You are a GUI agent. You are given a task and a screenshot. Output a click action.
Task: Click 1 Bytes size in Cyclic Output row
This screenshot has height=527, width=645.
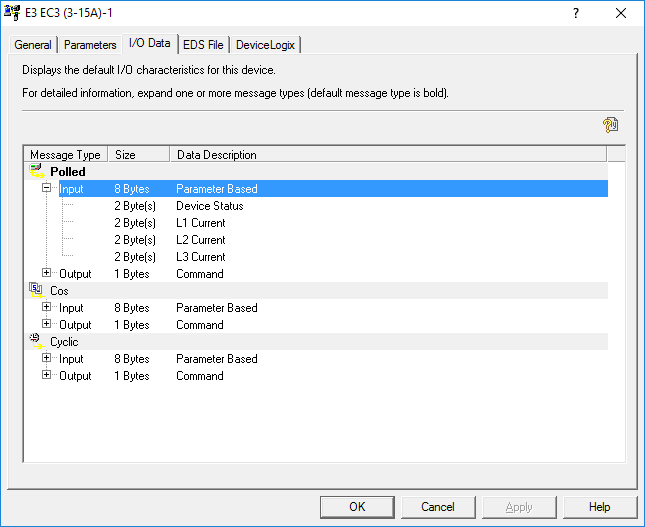pyautogui.click(x=132, y=376)
